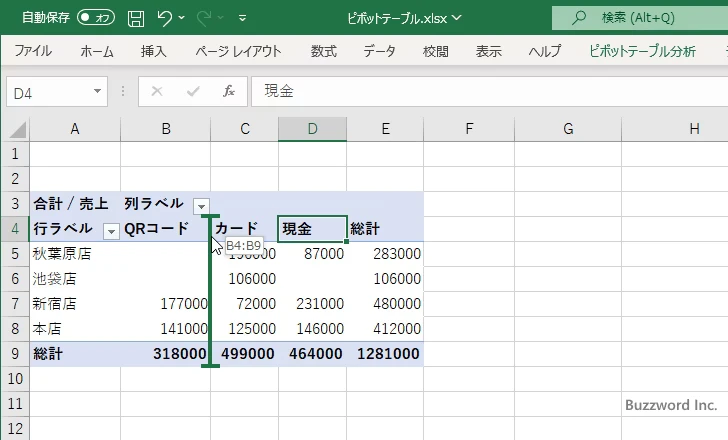
Task: Click the Redo arrow icon
Action: pyautogui.click(x=203, y=18)
